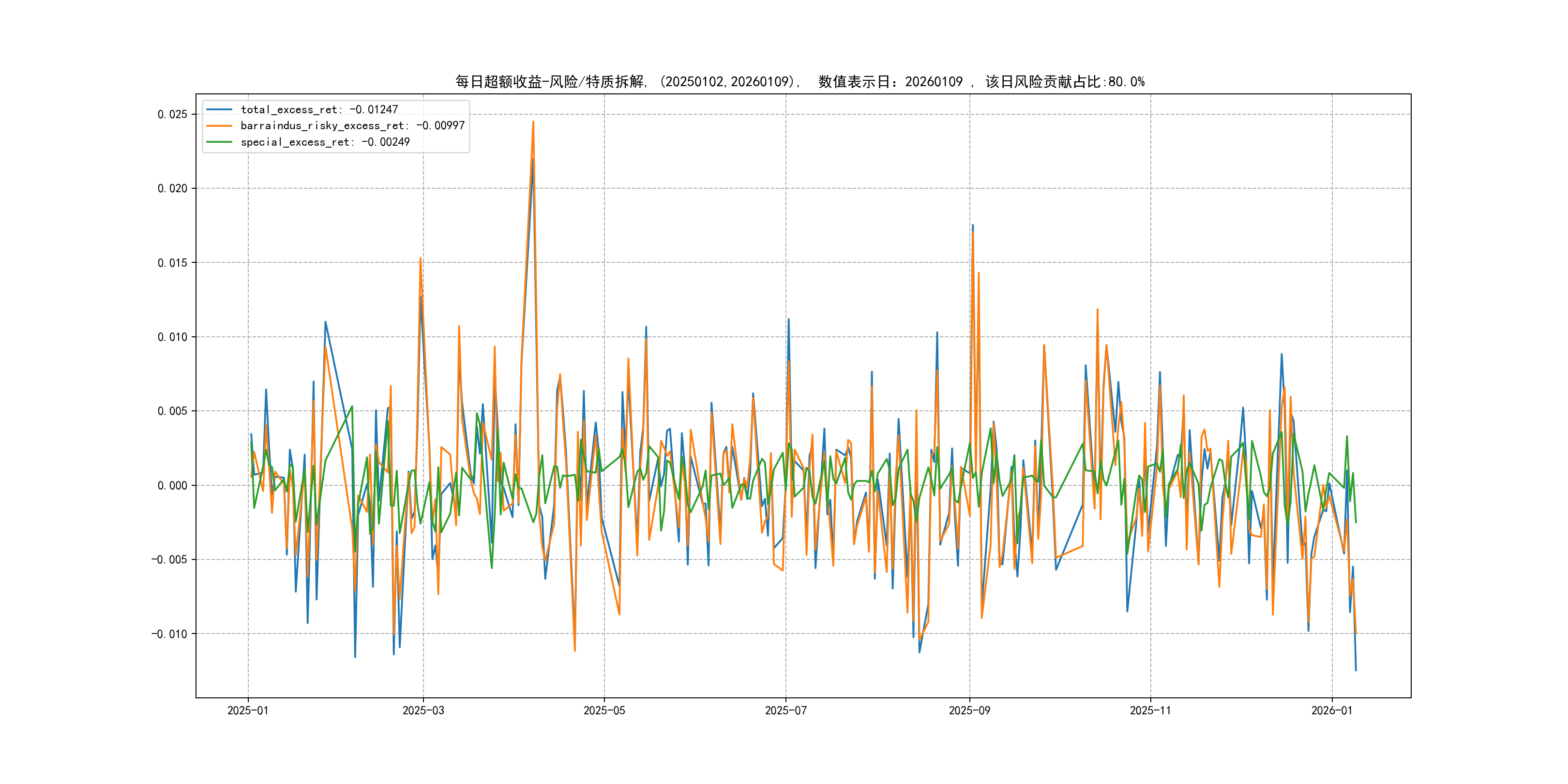Click the 0.000 y-axis tick label
This screenshot has height=784, width=1568.
[172, 486]
